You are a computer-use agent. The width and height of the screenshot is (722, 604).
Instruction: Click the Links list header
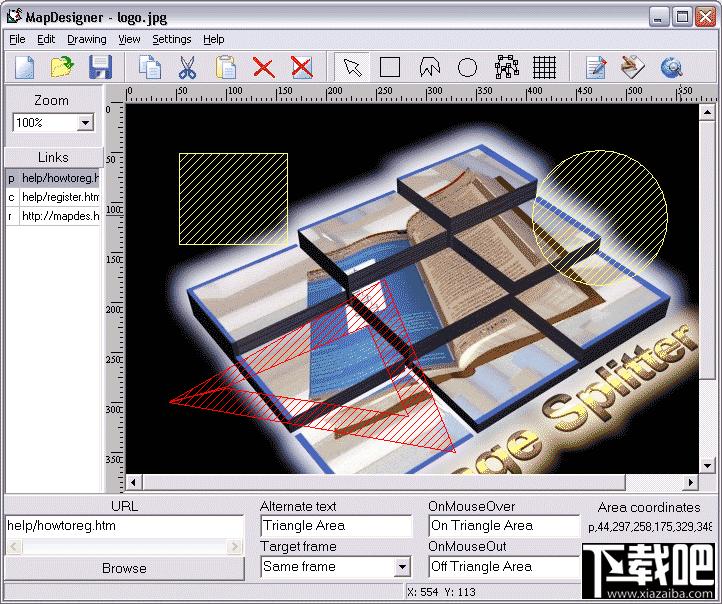click(x=53, y=157)
